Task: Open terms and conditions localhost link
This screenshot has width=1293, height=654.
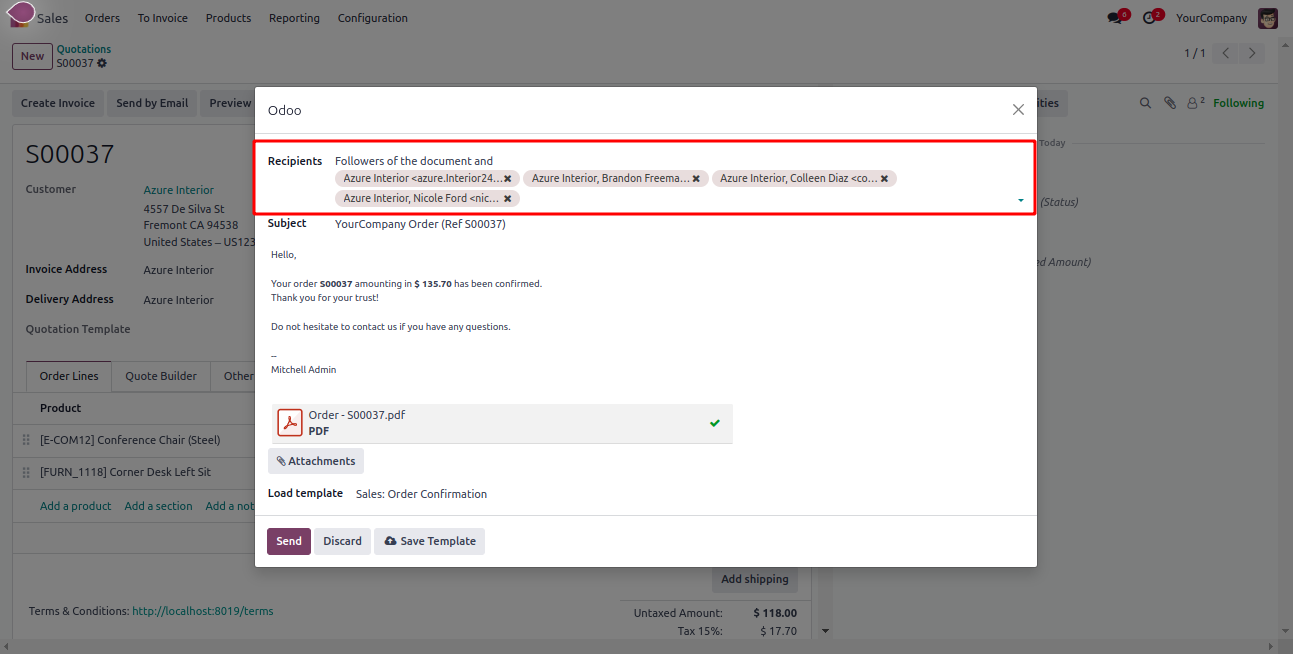Action: click(203, 611)
